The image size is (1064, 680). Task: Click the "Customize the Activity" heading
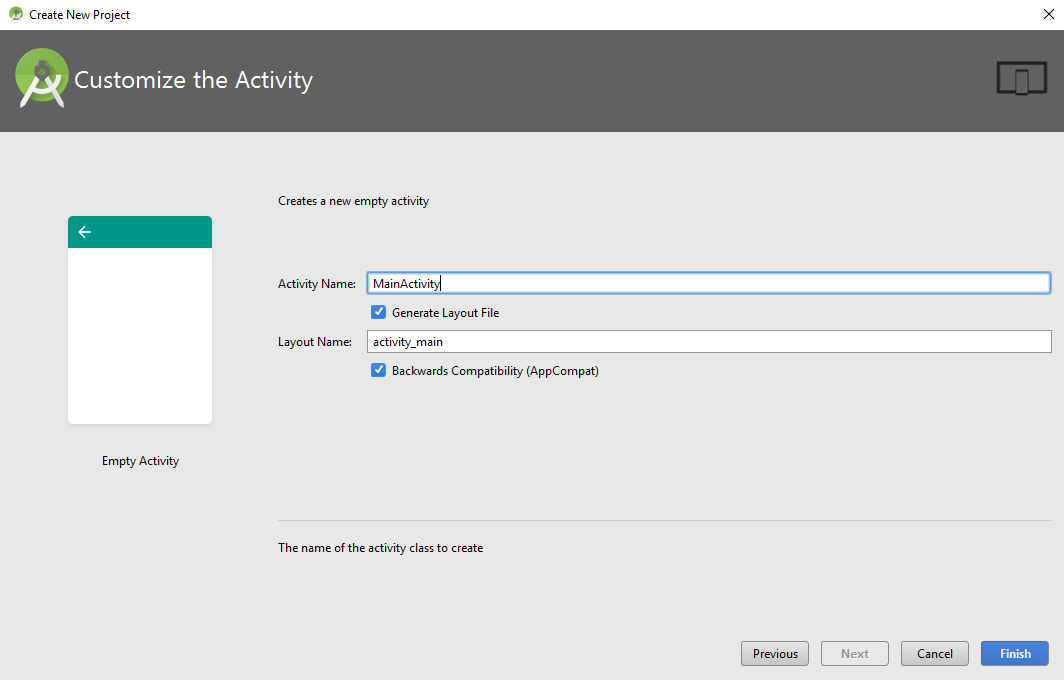click(193, 80)
